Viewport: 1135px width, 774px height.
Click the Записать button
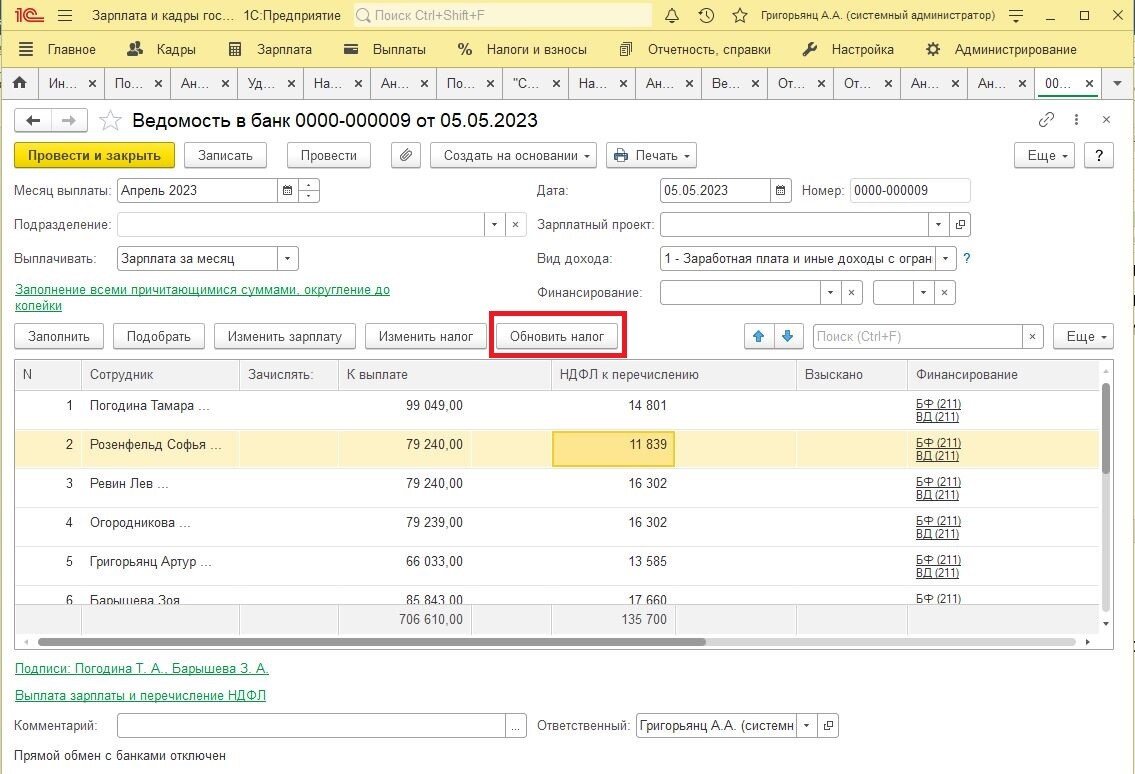click(x=225, y=155)
